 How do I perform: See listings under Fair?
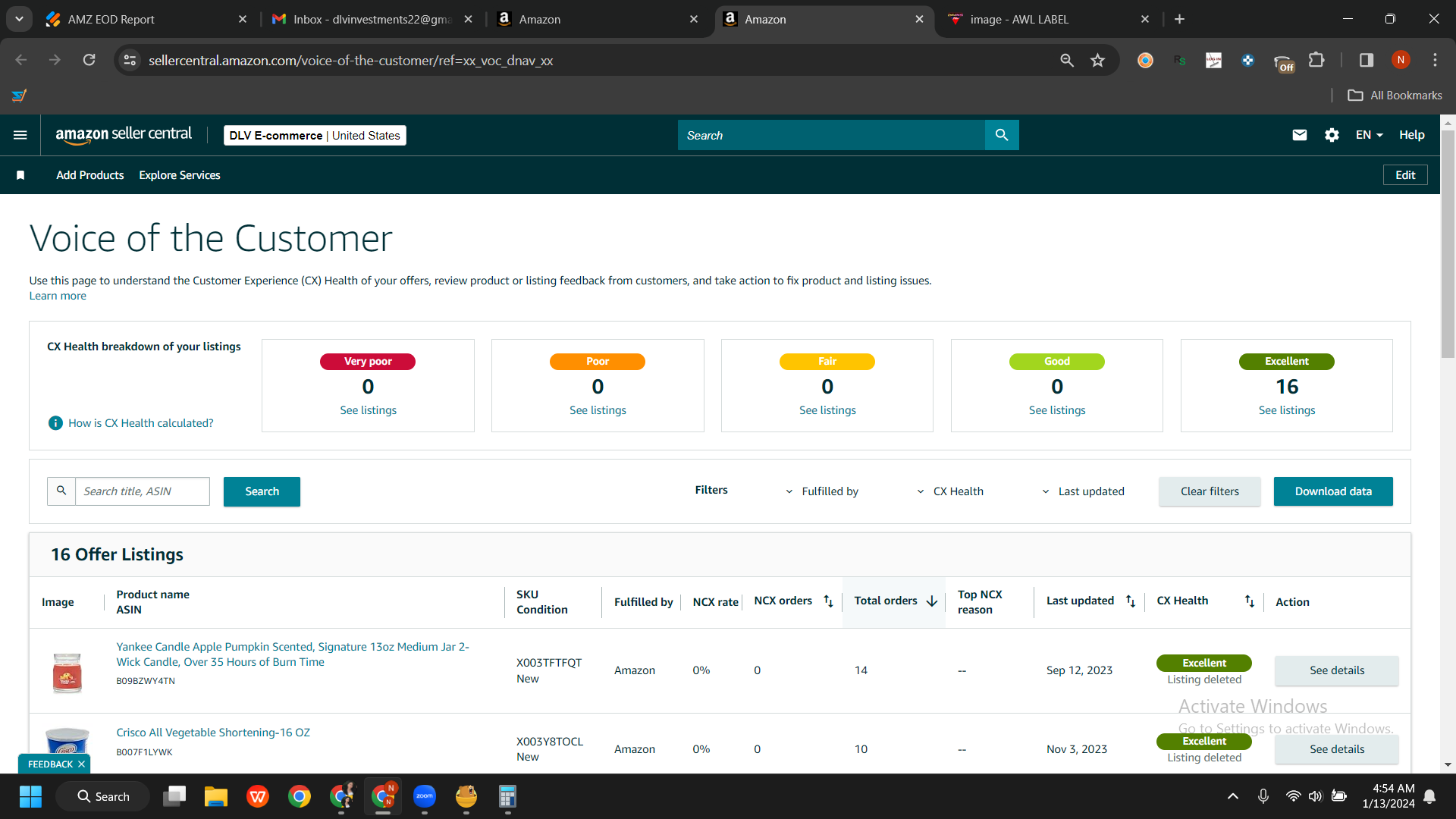pyautogui.click(x=827, y=410)
